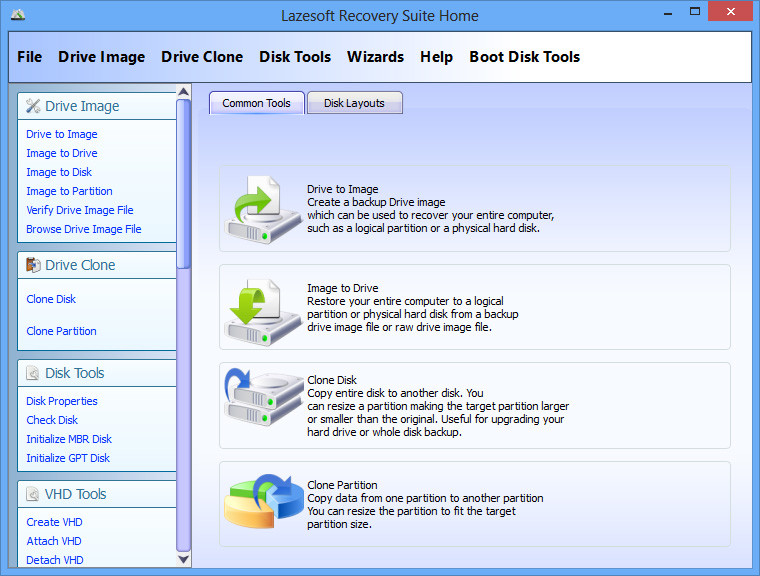
Task: Click Drive to Image sidebar link
Action: [x=62, y=134]
